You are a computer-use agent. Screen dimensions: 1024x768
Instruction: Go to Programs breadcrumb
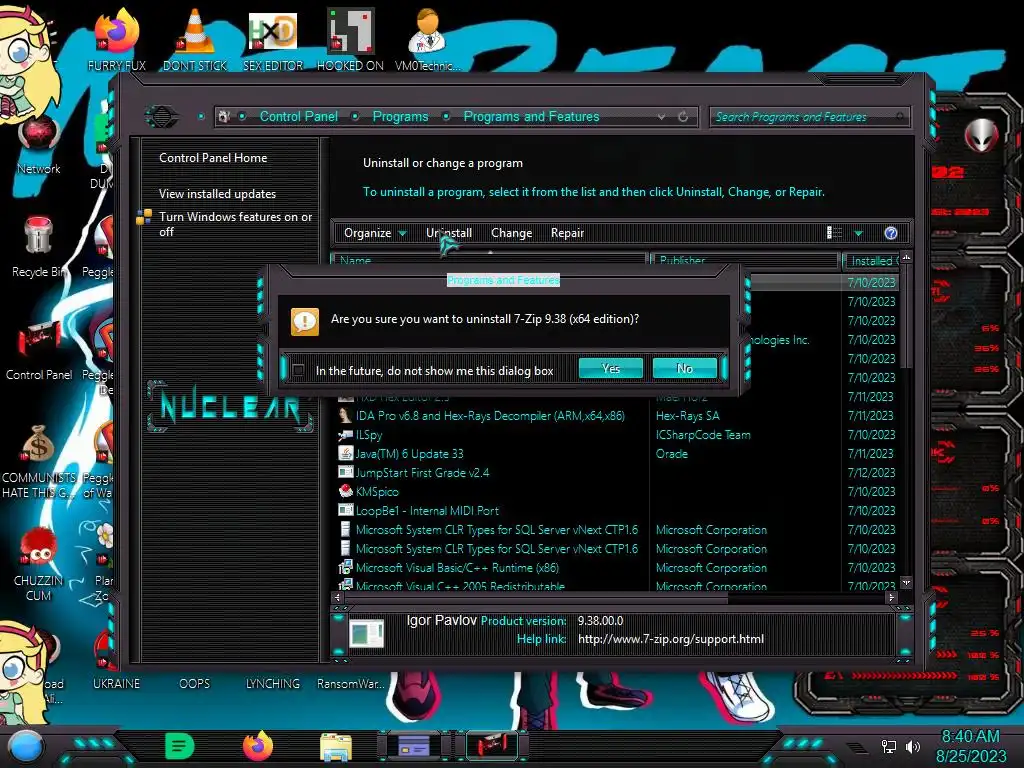[400, 116]
